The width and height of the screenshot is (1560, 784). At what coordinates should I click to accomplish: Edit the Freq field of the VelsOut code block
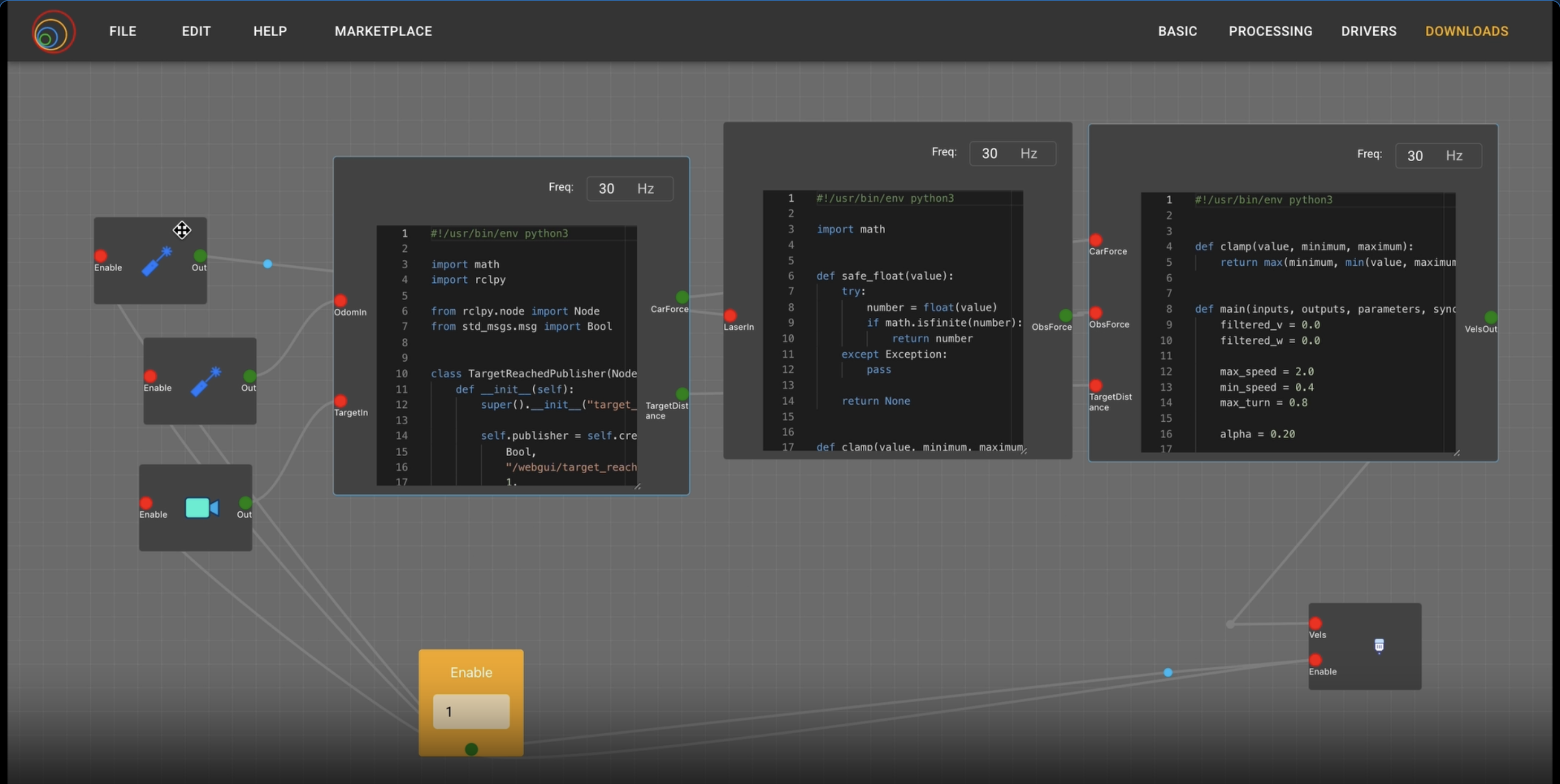coord(1438,155)
